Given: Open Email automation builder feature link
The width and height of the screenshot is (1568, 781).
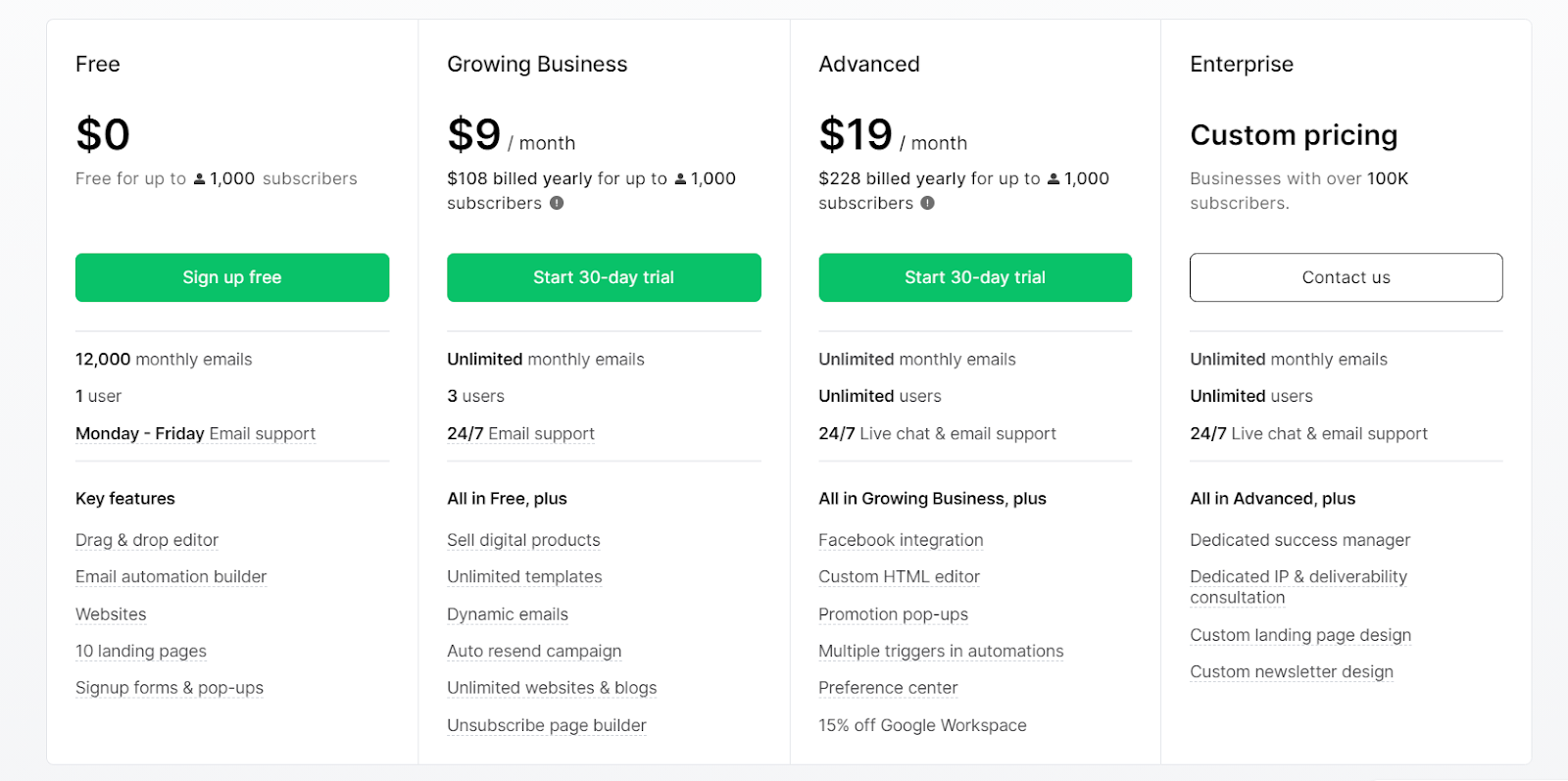Looking at the screenshot, I should point(171,577).
